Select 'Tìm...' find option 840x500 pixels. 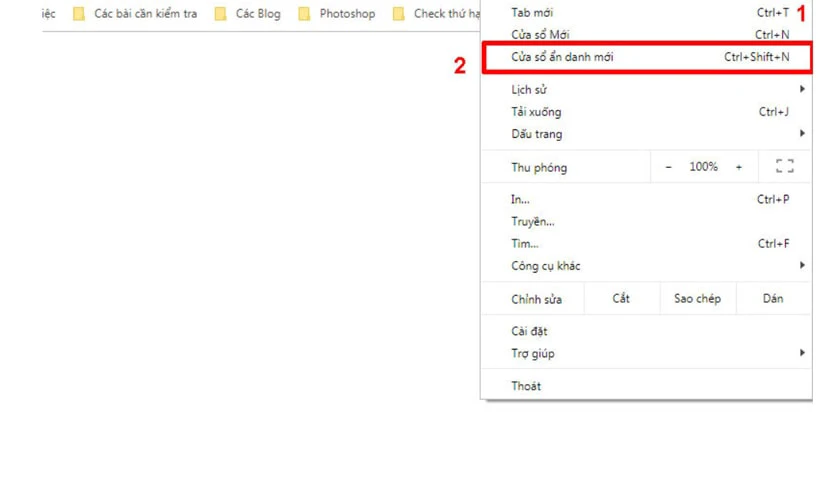(x=646, y=244)
